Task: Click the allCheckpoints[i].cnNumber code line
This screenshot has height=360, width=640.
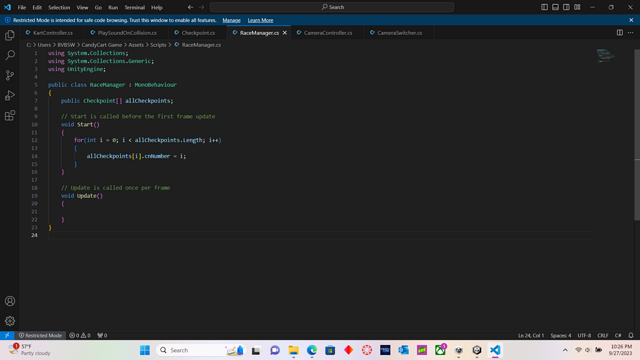Action: pos(136,156)
